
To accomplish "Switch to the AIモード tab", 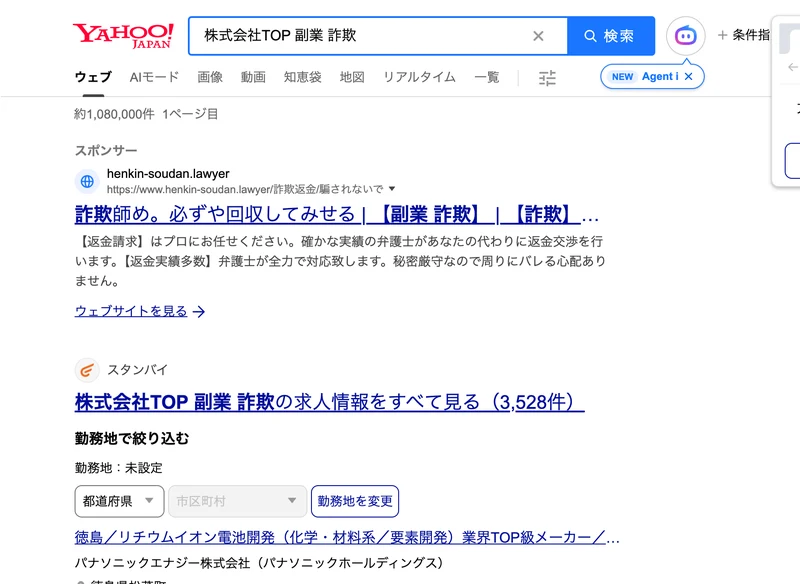I will pyautogui.click(x=154, y=77).
